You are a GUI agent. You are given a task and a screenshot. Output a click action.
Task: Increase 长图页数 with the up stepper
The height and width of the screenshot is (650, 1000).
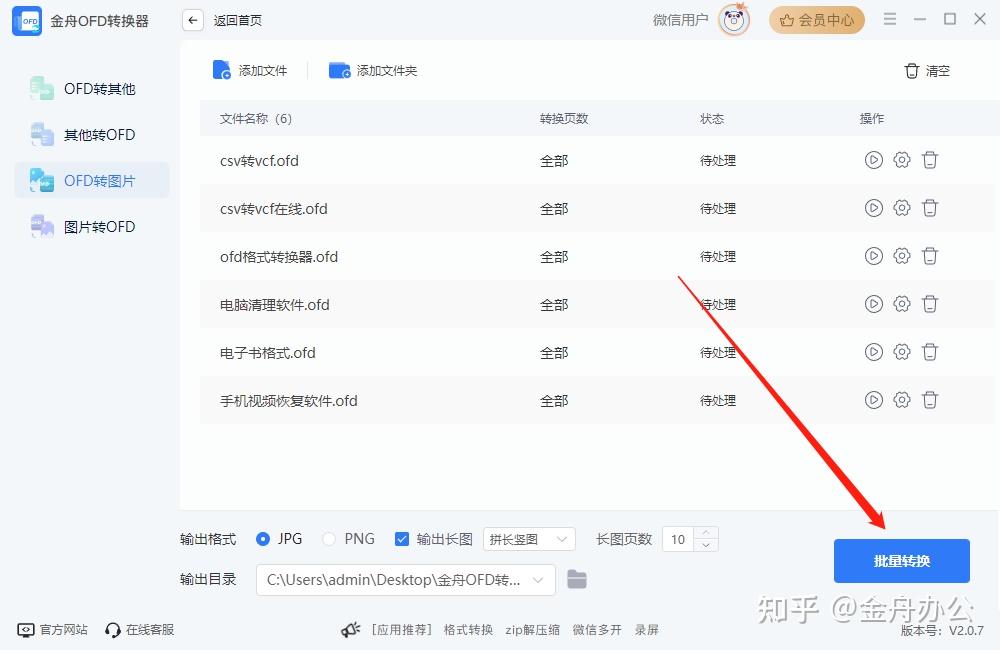pos(706,533)
